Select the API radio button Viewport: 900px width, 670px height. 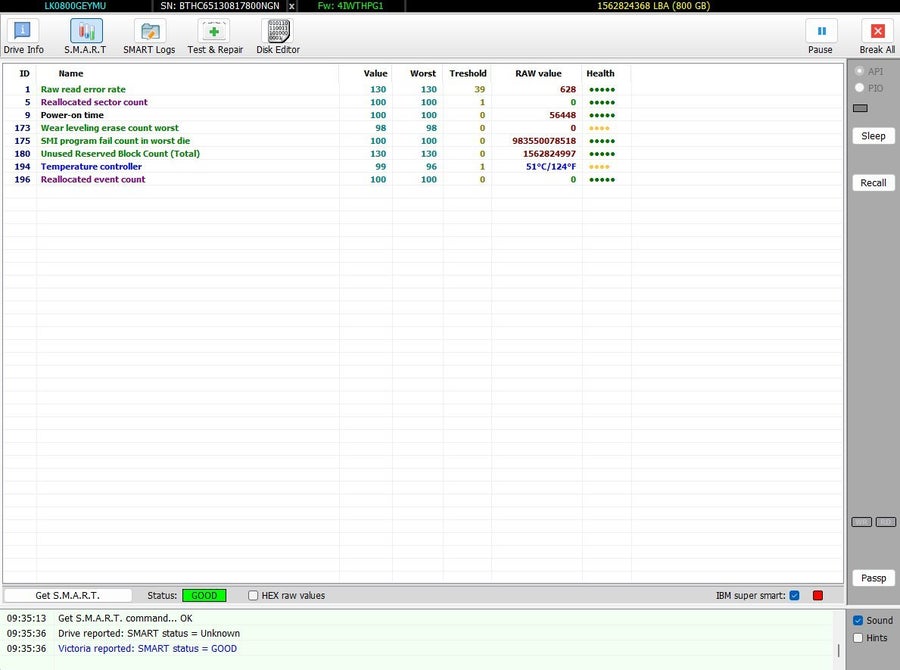(859, 71)
